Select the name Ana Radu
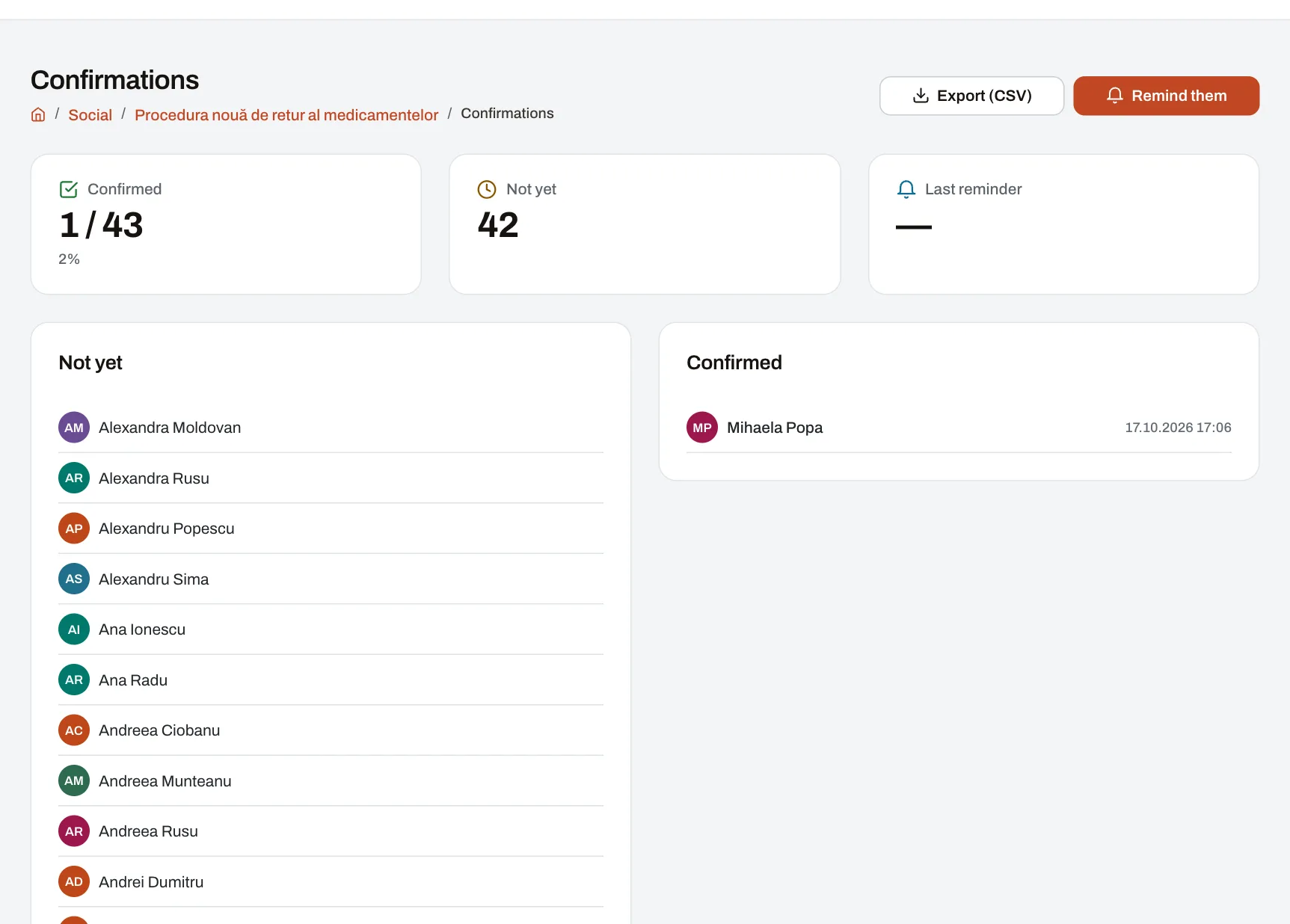Image resolution: width=1290 pixels, height=924 pixels. (133, 680)
